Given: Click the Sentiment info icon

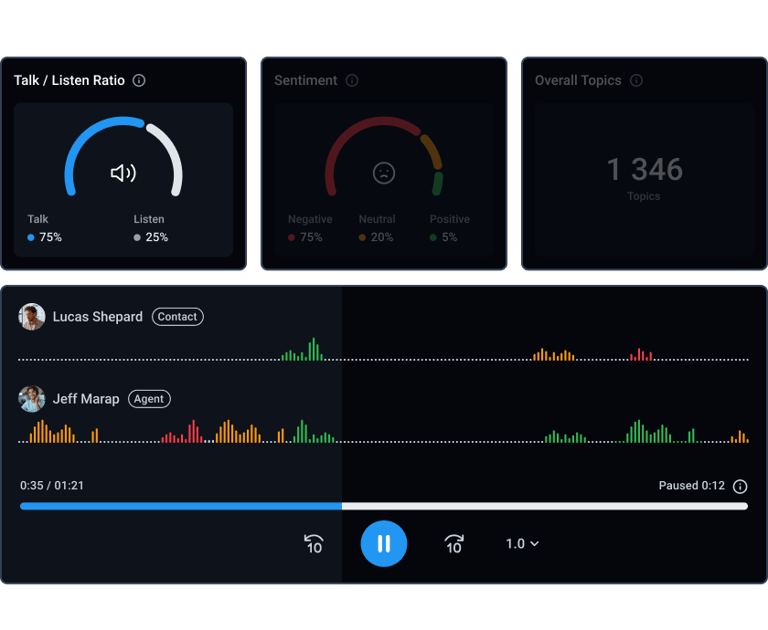Looking at the screenshot, I should coord(352,80).
